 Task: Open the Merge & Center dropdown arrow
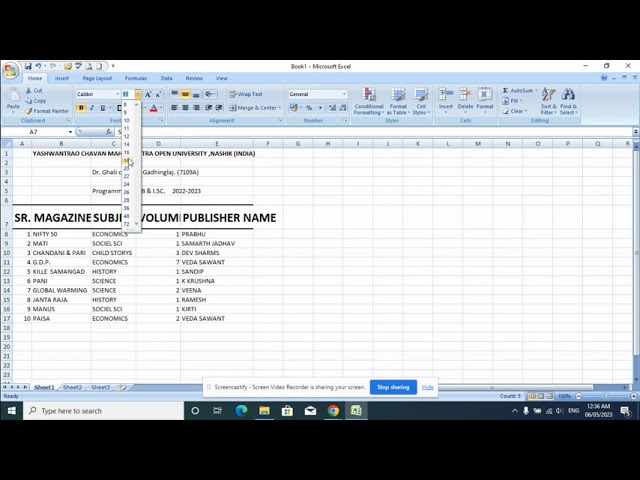pyautogui.click(x=280, y=108)
